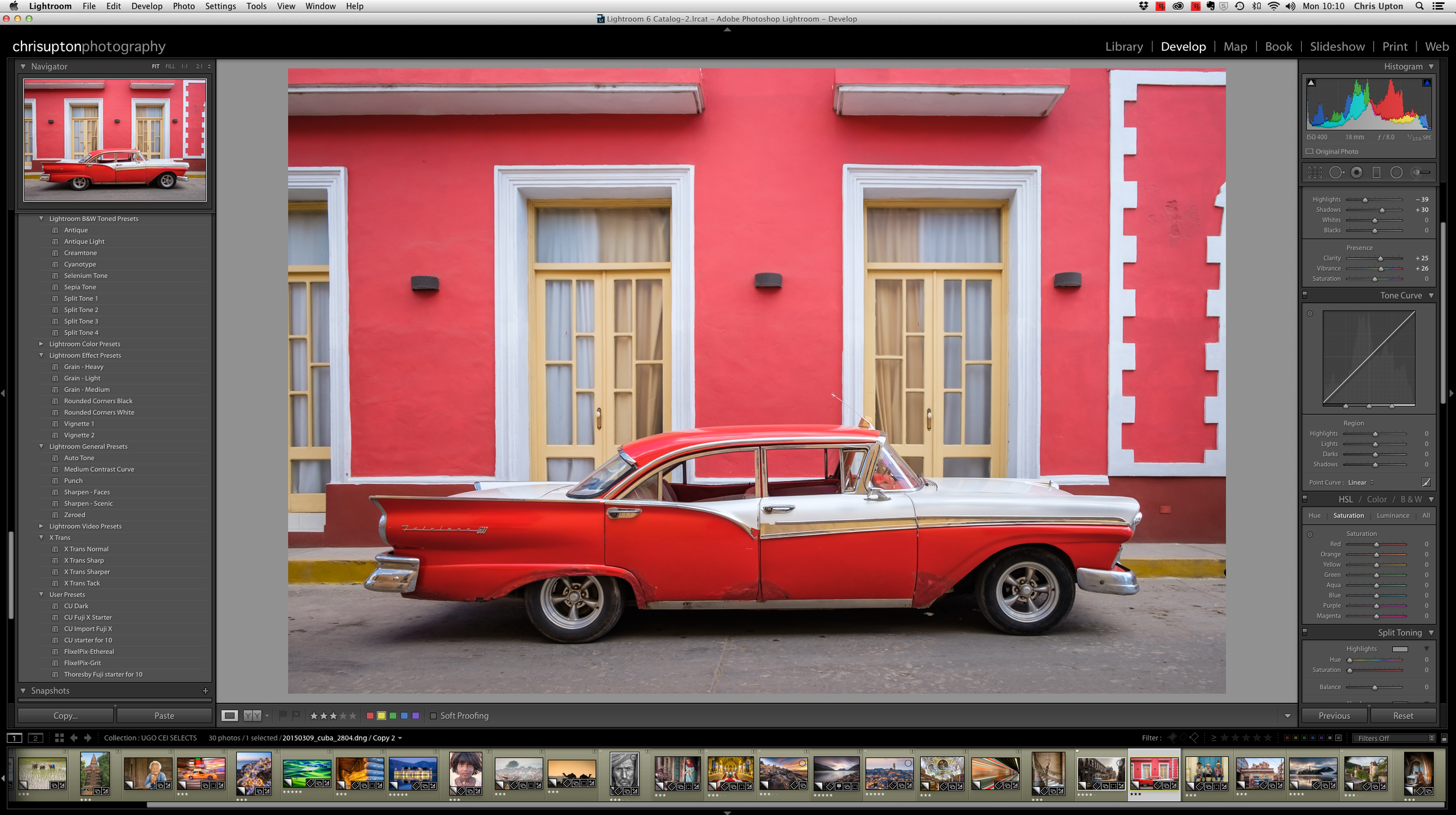The image size is (1456, 815).
Task: Select the red car thumbnail in filmstrip
Action: pyautogui.click(x=1154, y=774)
